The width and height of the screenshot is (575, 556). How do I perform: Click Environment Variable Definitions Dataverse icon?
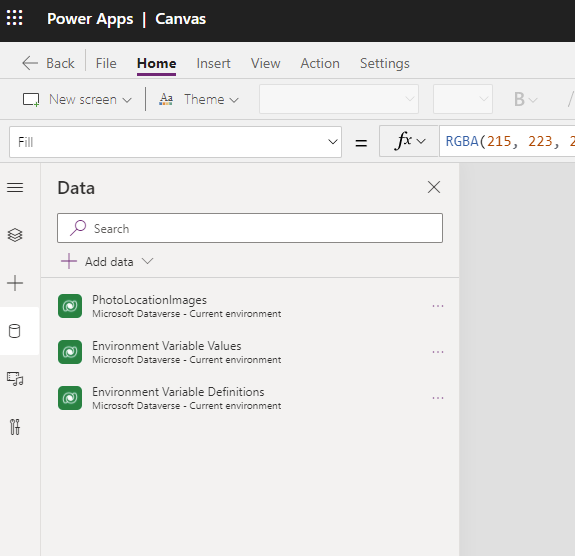[x=70, y=398]
